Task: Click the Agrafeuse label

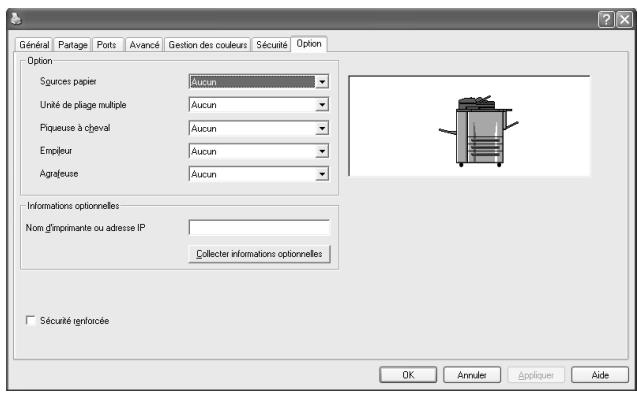Action: (59, 174)
